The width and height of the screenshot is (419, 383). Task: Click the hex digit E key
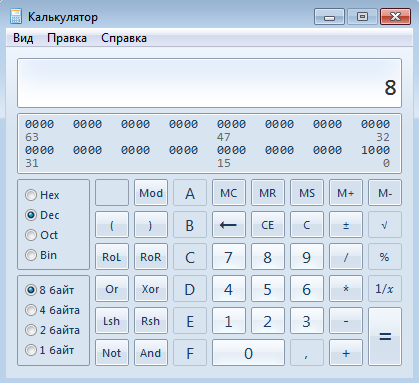(190, 321)
